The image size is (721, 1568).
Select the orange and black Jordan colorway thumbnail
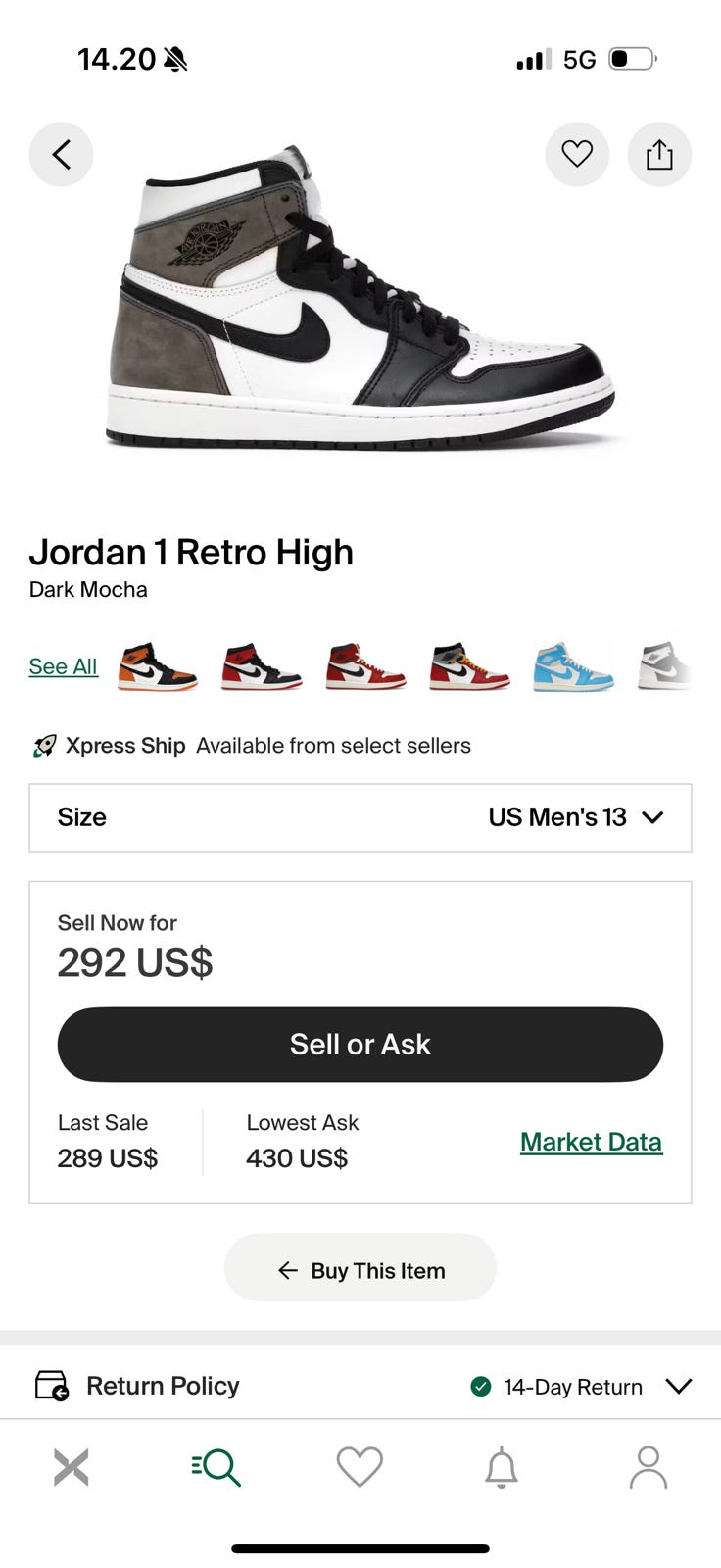(157, 667)
